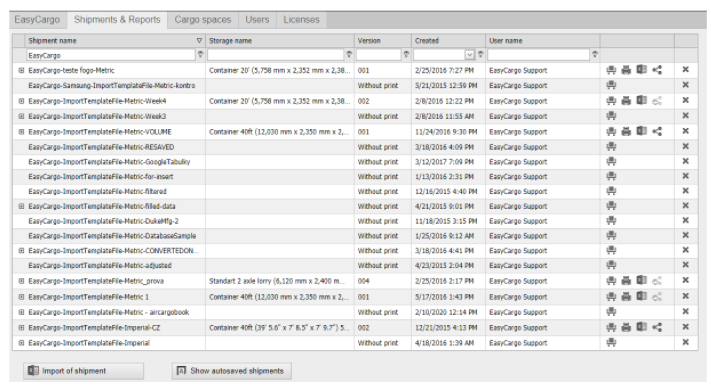Export Metric-VOLUME shipment to Excel
The height and width of the screenshot is (385, 711).
tap(641, 132)
